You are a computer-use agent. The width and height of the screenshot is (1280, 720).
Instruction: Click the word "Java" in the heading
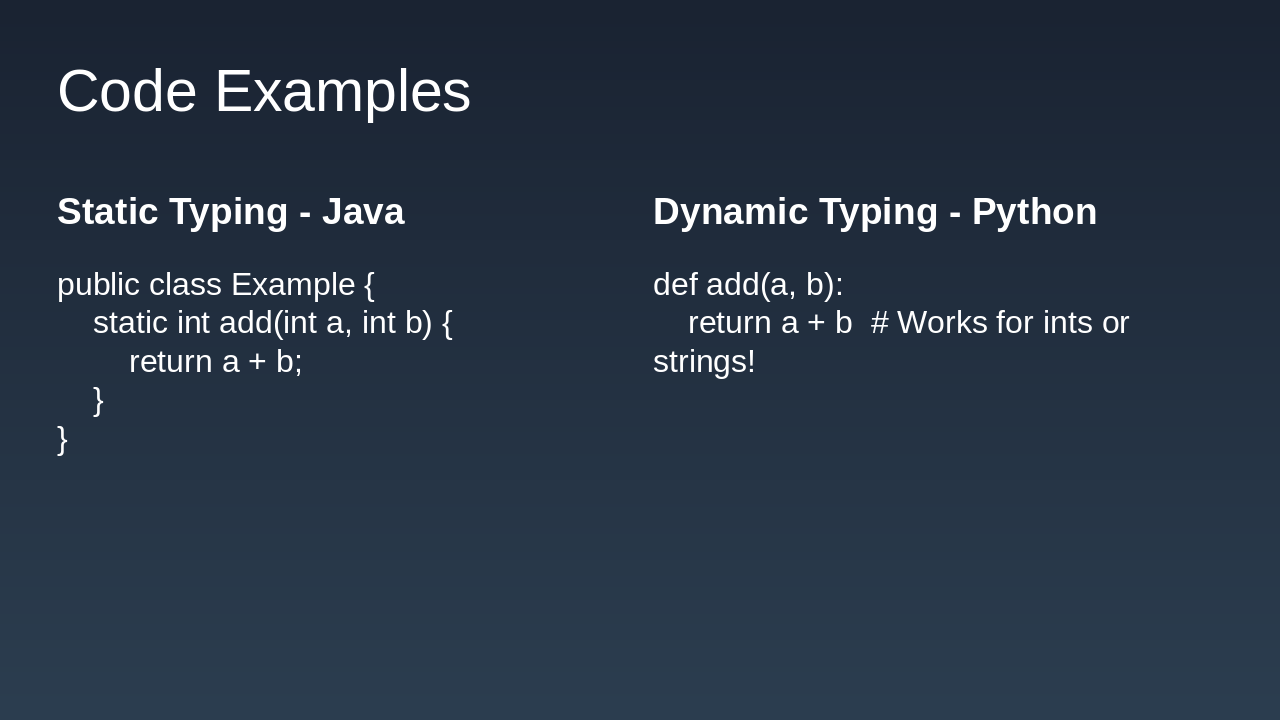point(363,212)
